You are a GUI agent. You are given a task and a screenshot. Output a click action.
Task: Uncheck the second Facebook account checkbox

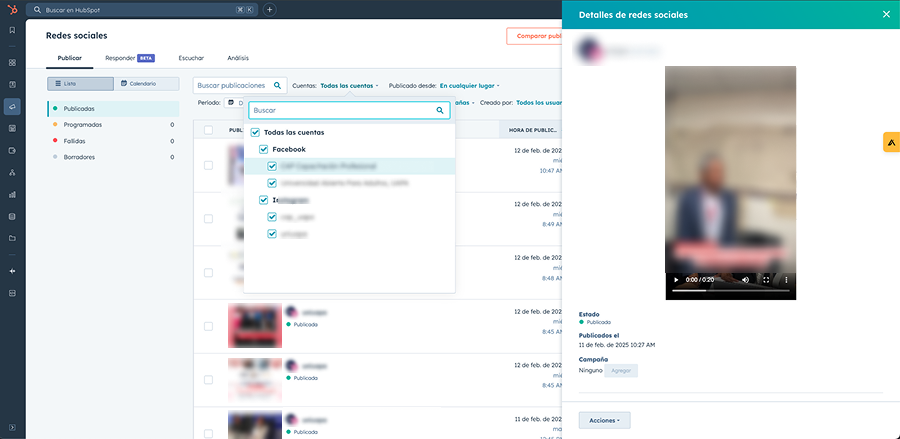tap(273, 183)
